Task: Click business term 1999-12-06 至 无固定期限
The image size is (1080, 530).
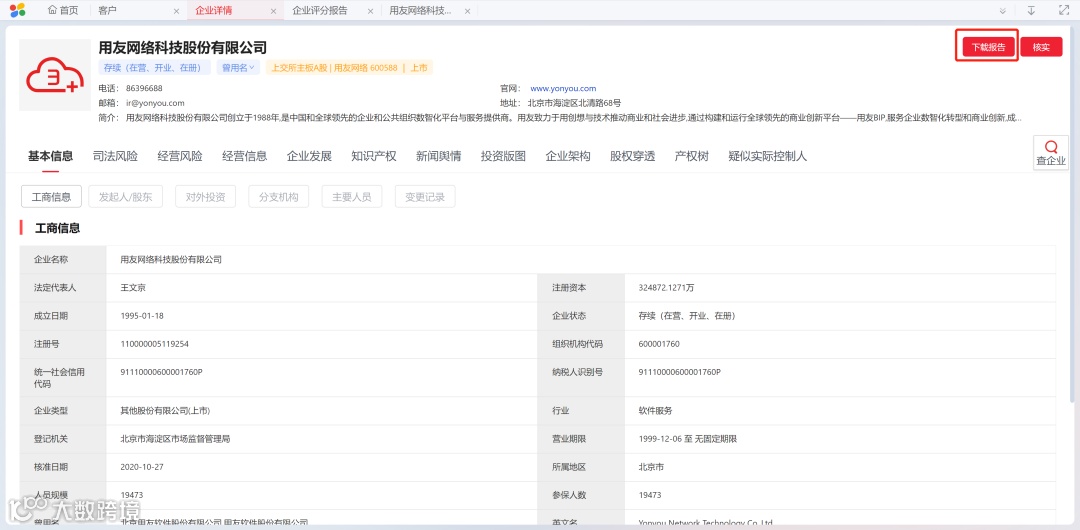Action: tap(688, 439)
